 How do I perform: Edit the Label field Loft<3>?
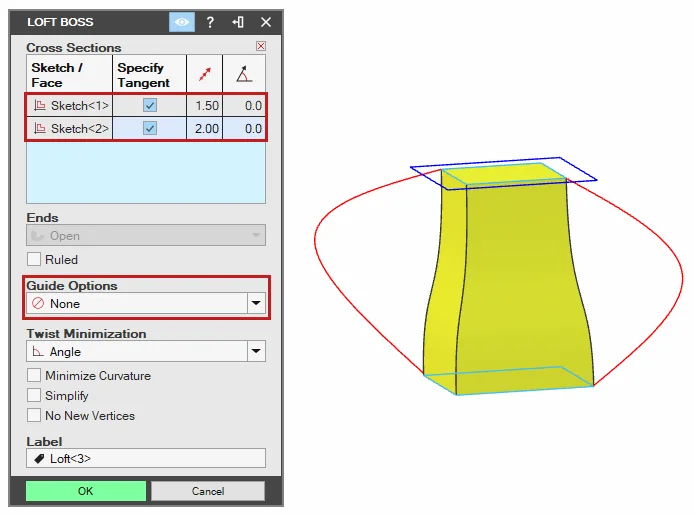146,458
